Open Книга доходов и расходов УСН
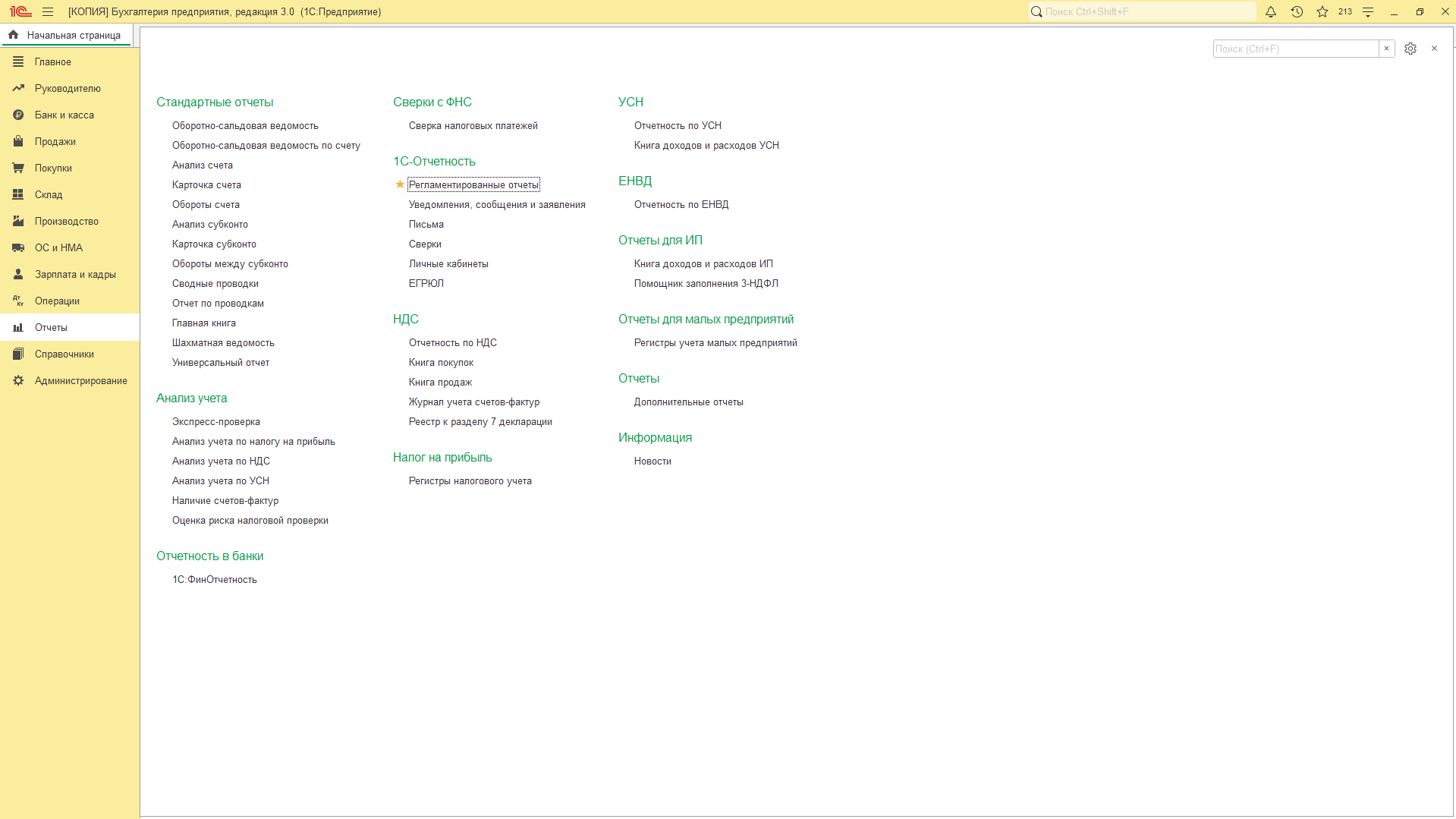Image resolution: width=1456 pixels, height=819 pixels. 706,145
